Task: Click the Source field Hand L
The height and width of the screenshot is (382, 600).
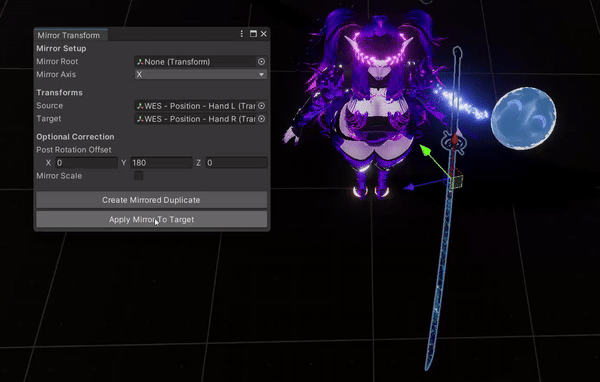Action: pos(195,106)
